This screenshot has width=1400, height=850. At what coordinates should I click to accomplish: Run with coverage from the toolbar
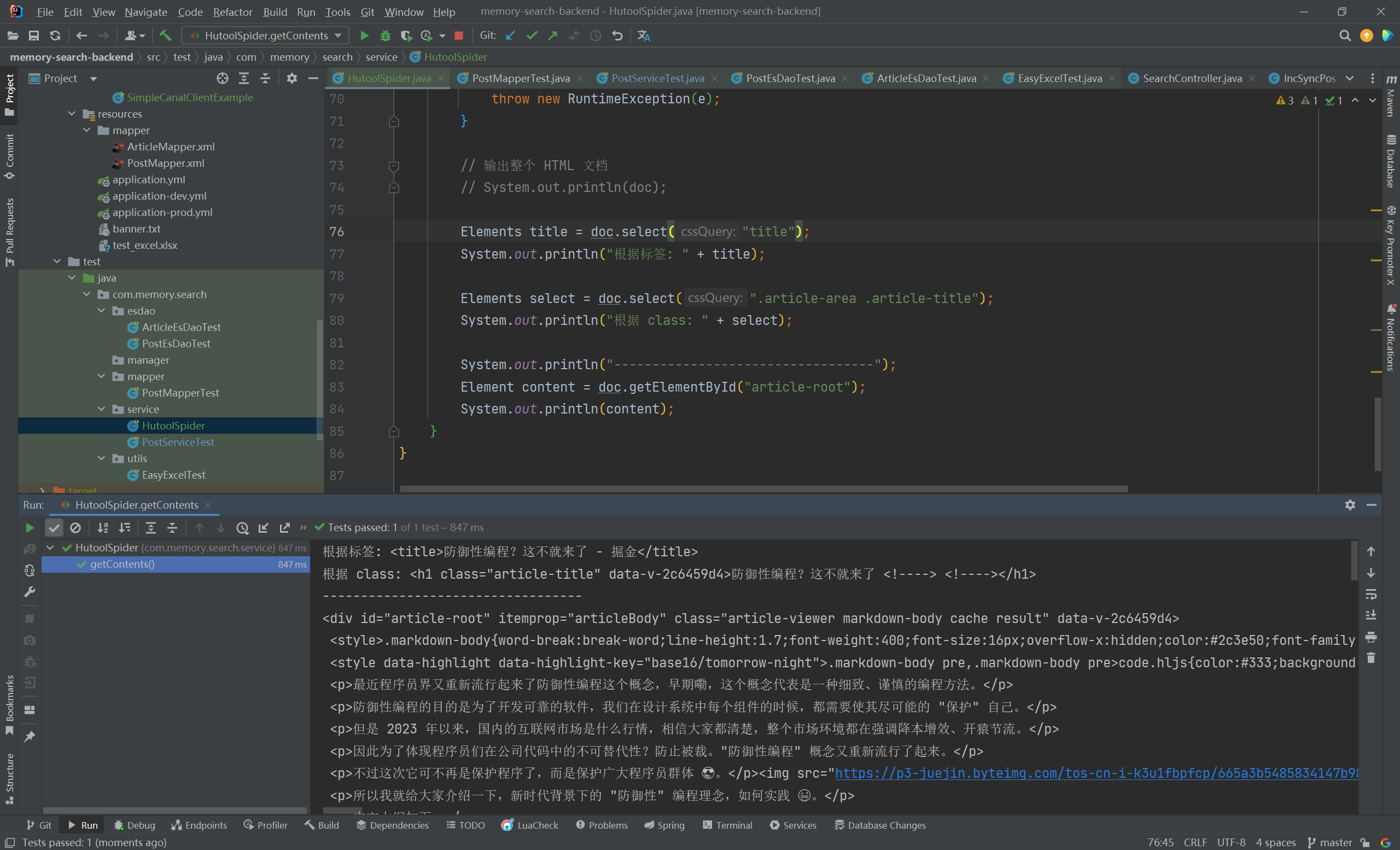coord(406,36)
